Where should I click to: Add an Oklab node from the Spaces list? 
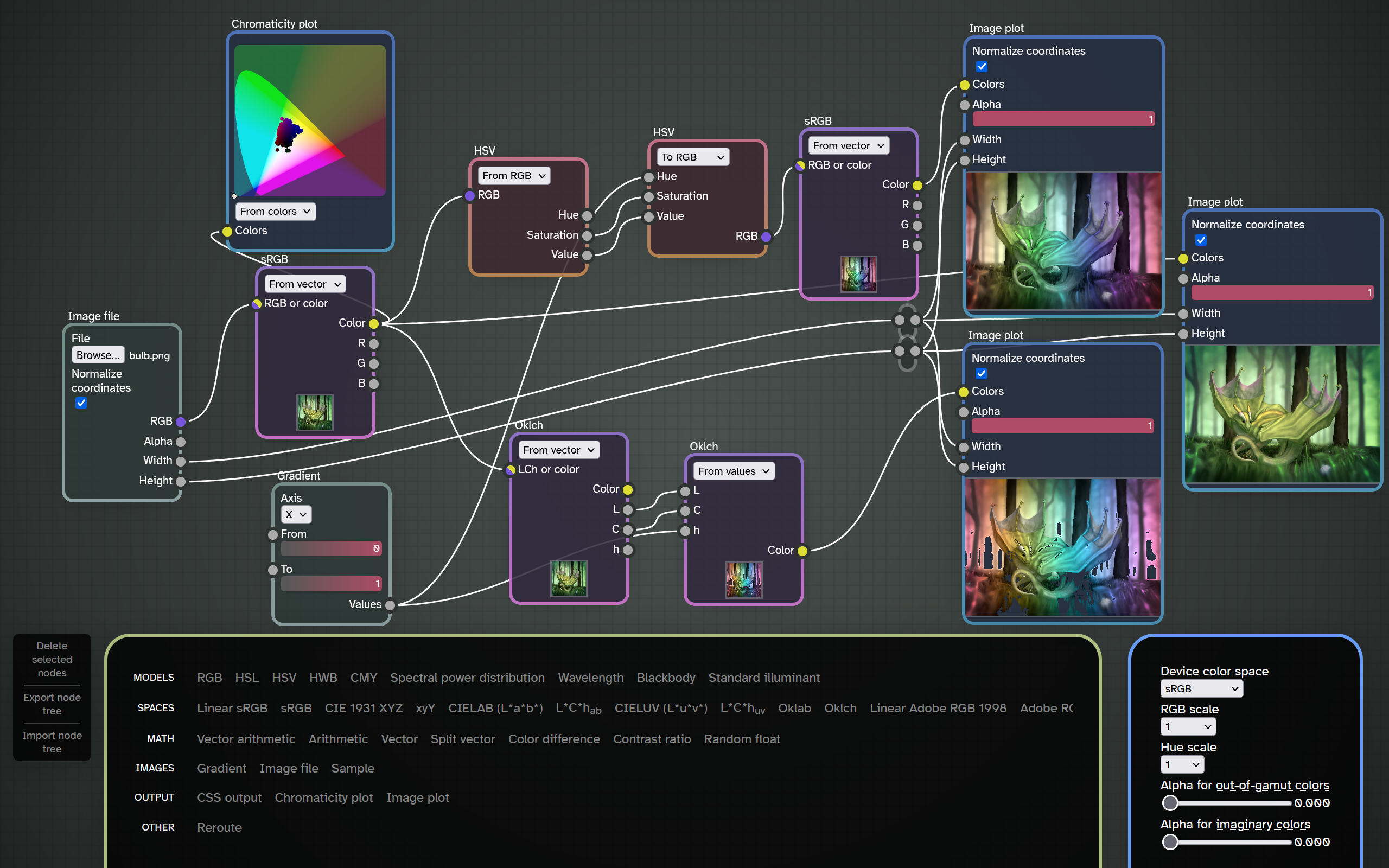coord(794,709)
